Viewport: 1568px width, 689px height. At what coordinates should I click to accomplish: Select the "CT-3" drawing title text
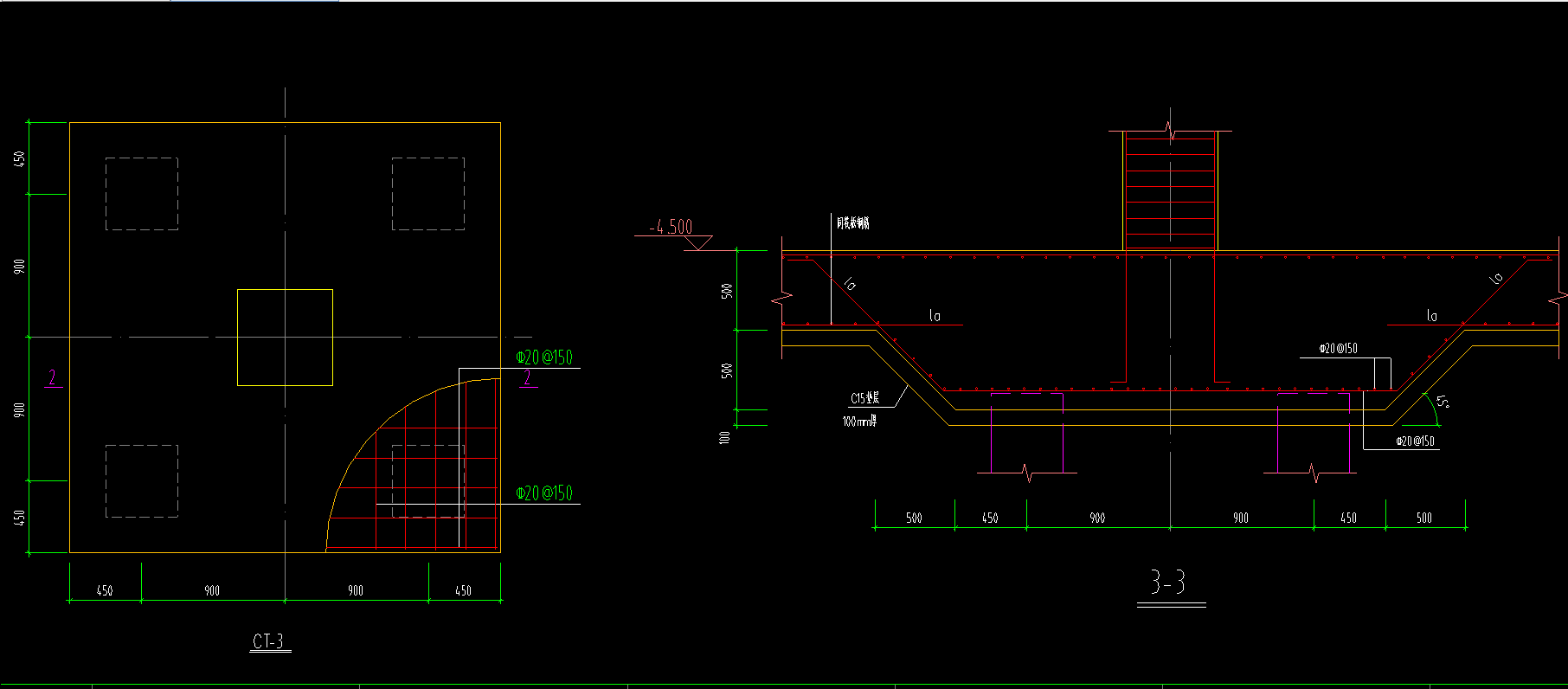point(268,641)
